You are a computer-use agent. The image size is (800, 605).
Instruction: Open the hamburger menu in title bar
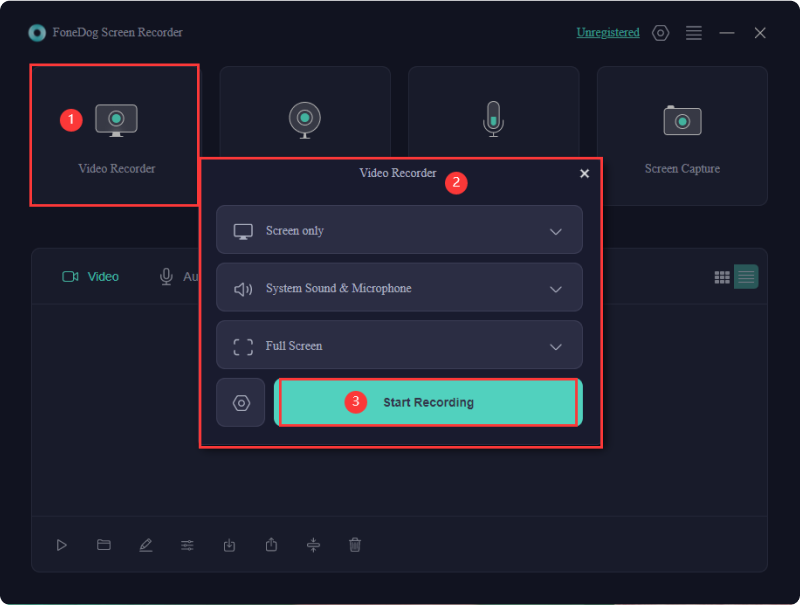tap(693, 32)
